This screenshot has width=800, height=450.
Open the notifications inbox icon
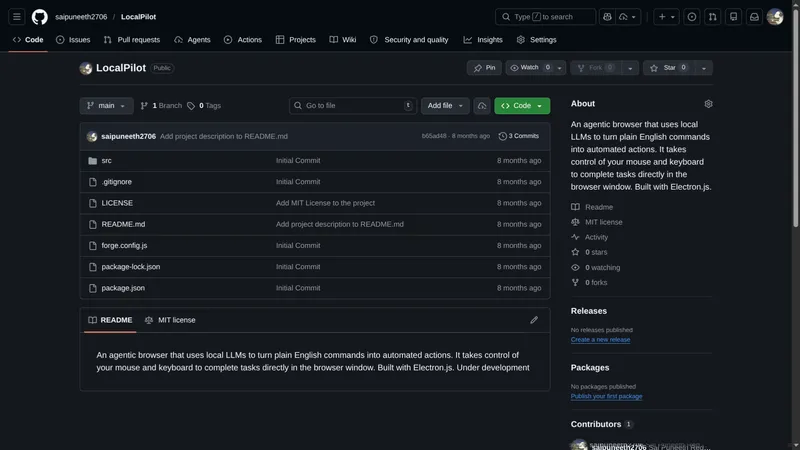754,17
